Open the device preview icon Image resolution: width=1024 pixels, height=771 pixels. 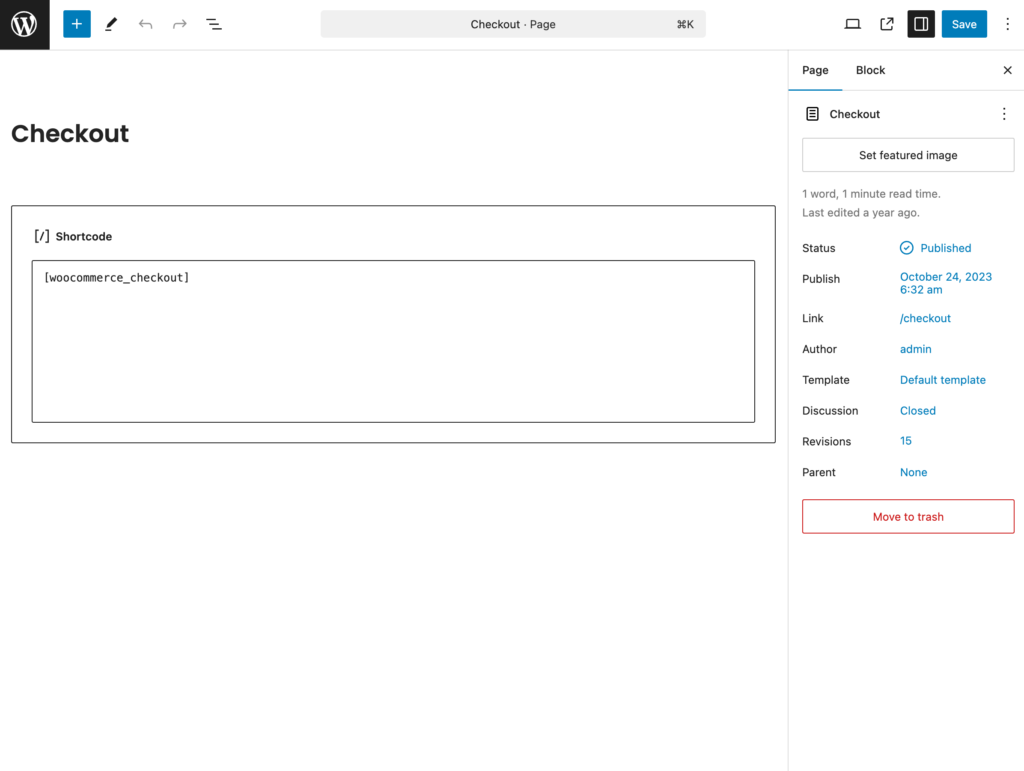852,24
